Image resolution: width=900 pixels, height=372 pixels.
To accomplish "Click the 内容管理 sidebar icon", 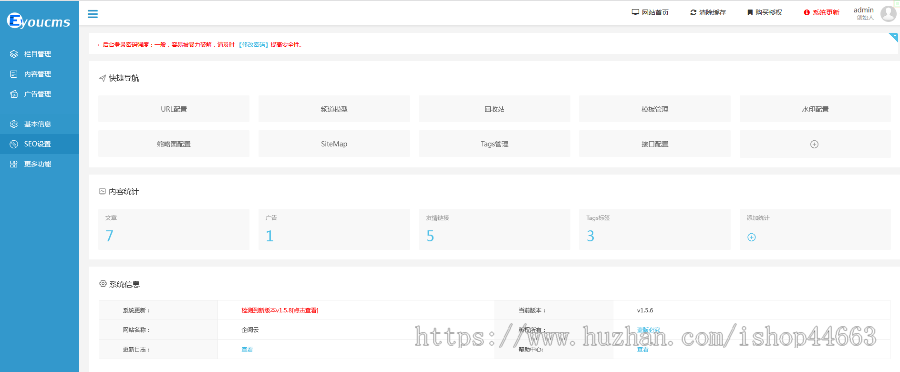I will pos(14,74).
